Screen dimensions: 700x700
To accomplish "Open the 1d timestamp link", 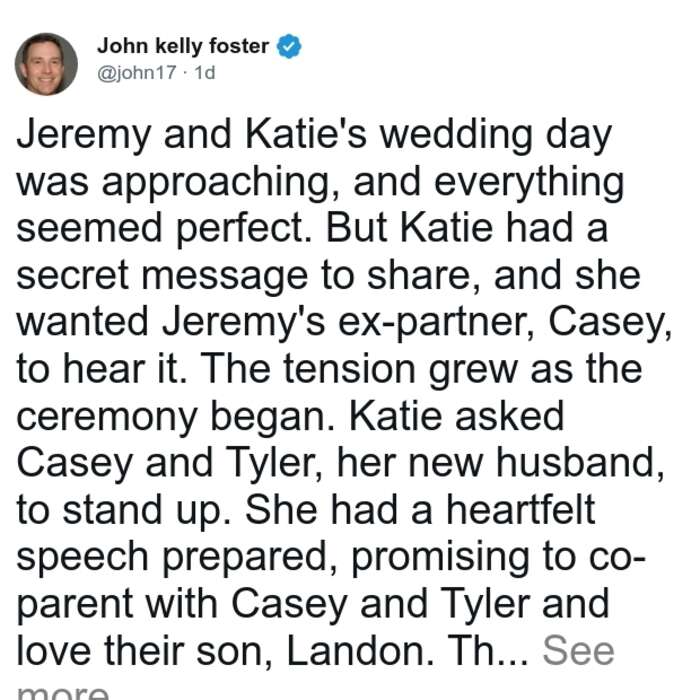I will pos(205,73).
